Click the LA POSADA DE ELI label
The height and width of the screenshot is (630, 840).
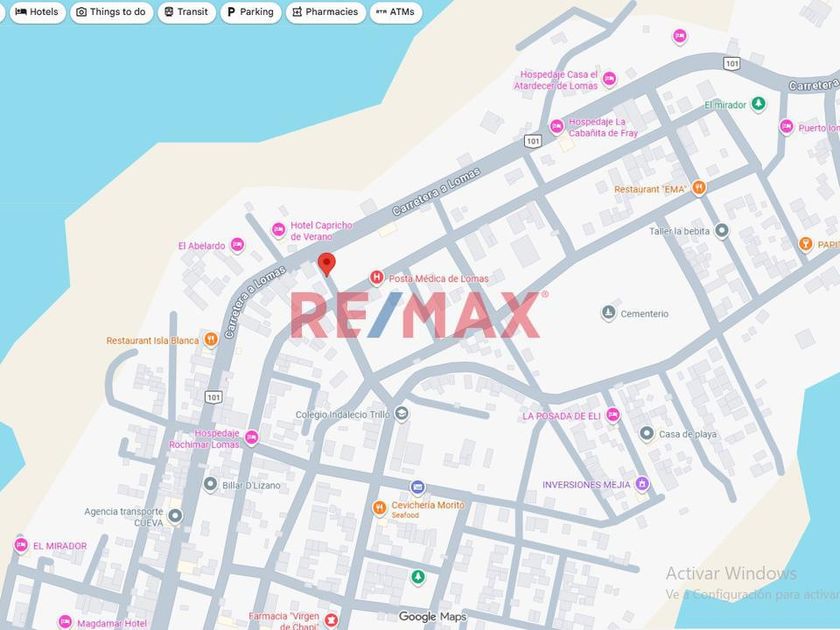tap(561, 416)
